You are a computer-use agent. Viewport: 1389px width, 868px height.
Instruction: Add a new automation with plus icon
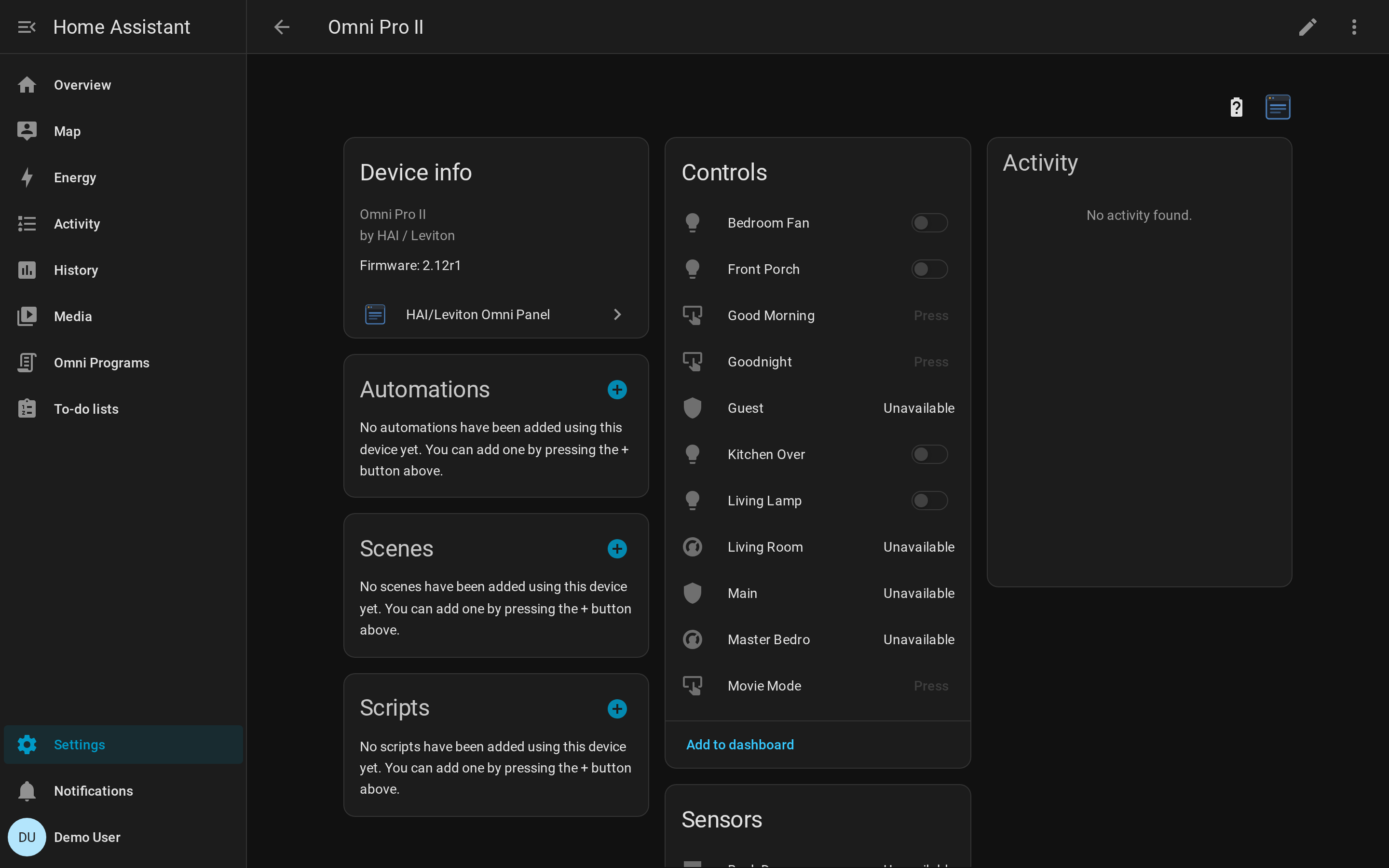tap(617, 390)
